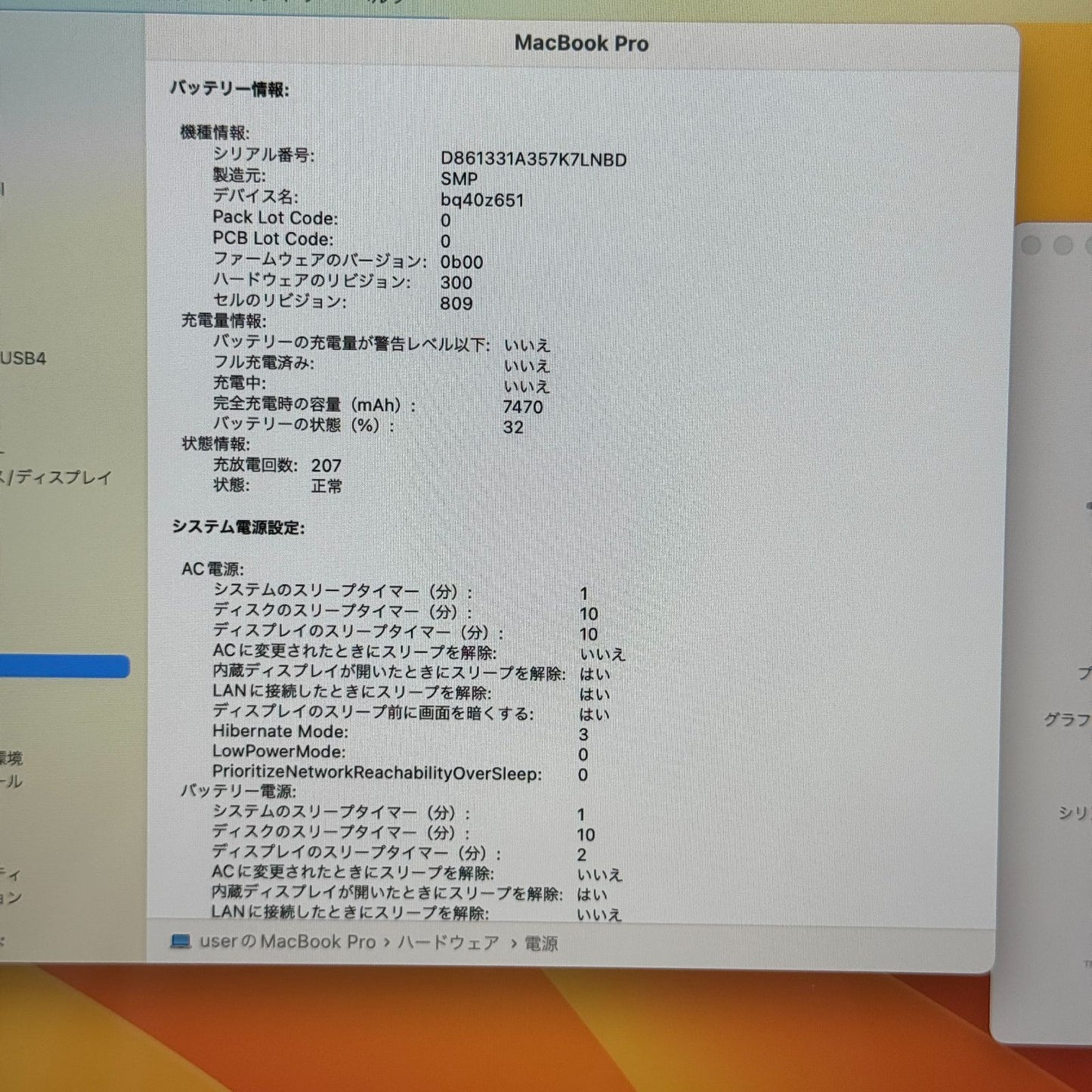Click 'バッテリーの充電量が警告レベル以下:' label
The image size is (1092, 1092).
[351, 344]
